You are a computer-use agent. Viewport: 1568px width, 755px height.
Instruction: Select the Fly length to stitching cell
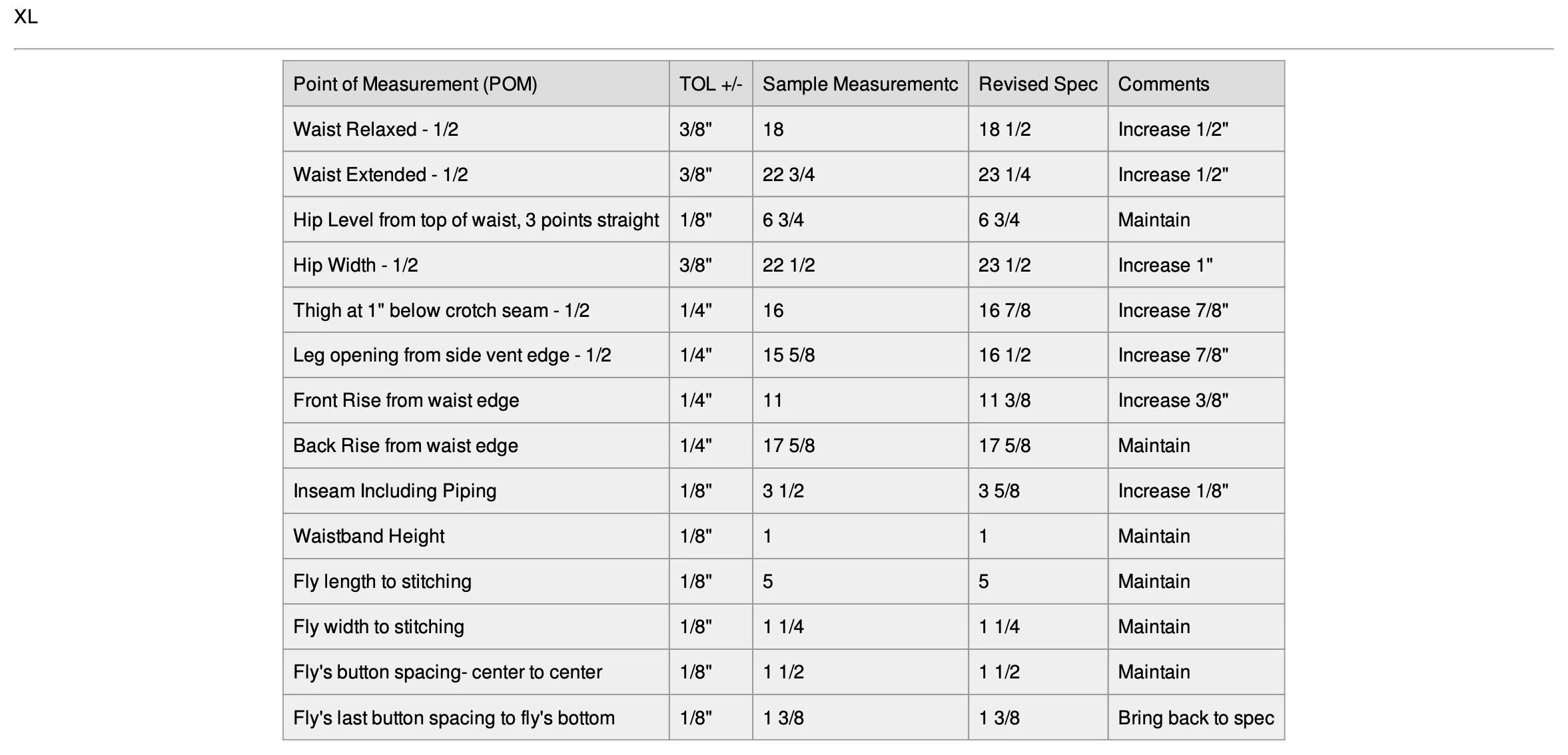(x=476, y=581)
